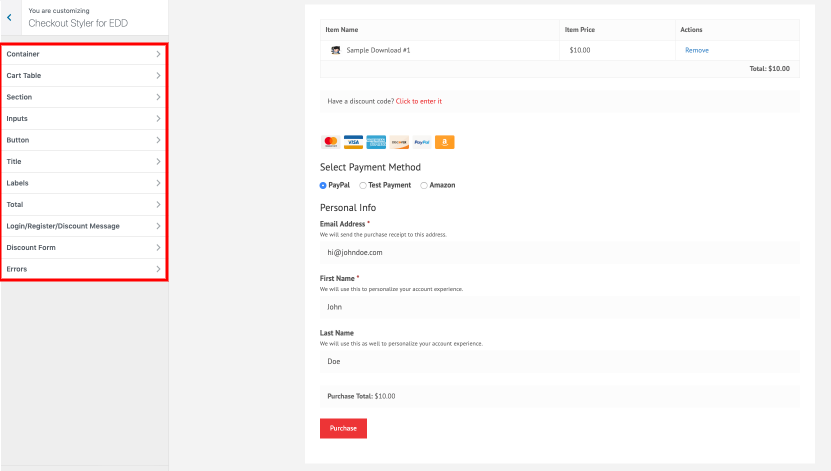Image resolution: width=831 pixels, height=471 pixels.
Task: Click the First Name input field
Action: click(x=560, y=307)
